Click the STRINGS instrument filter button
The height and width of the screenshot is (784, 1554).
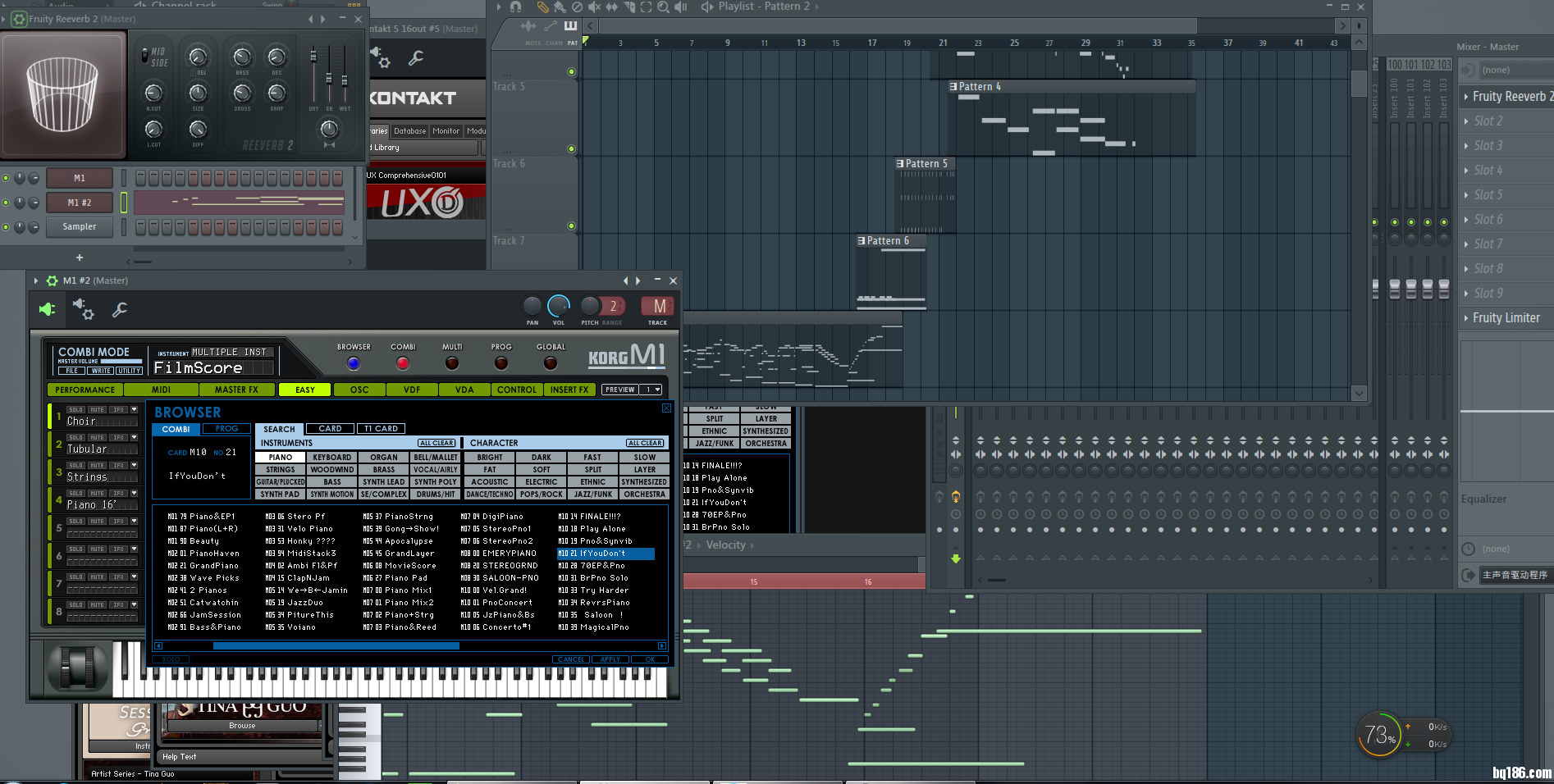tap(280, 470)
